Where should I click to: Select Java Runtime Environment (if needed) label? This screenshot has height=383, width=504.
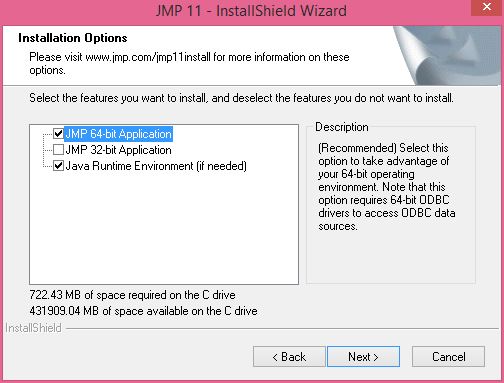[156, 166]
